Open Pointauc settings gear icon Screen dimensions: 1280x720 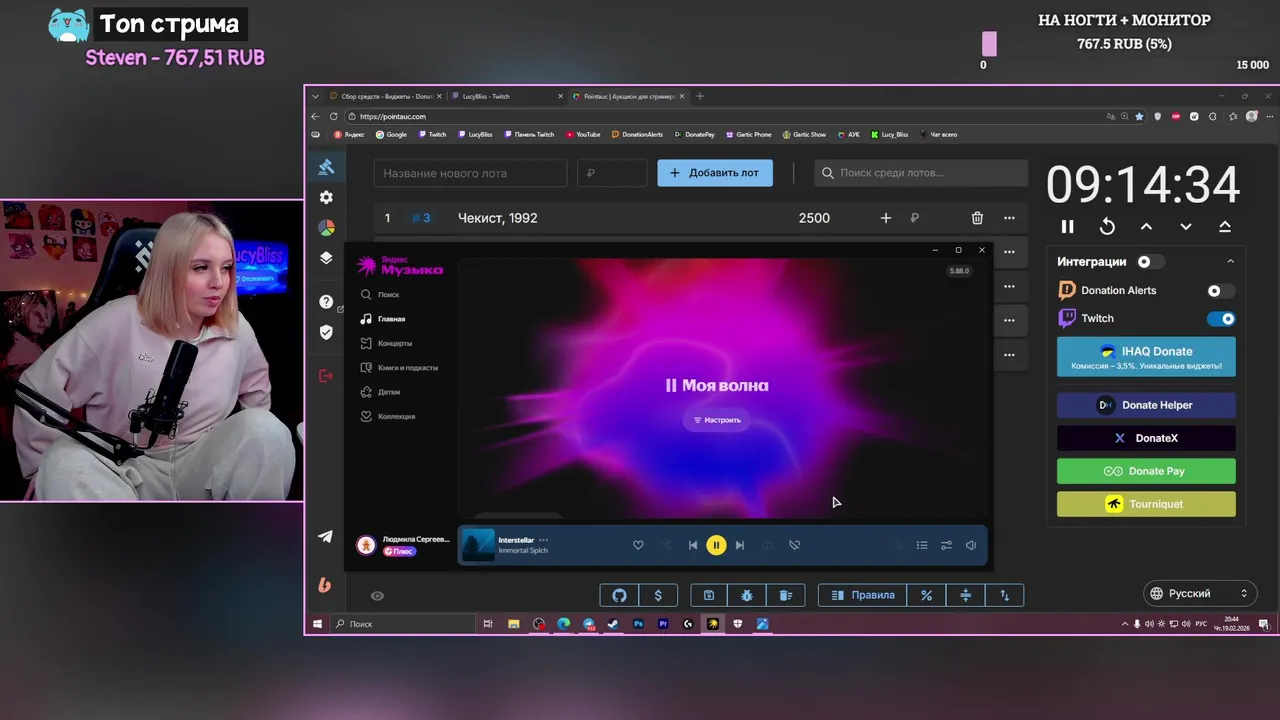click(326, 198)
